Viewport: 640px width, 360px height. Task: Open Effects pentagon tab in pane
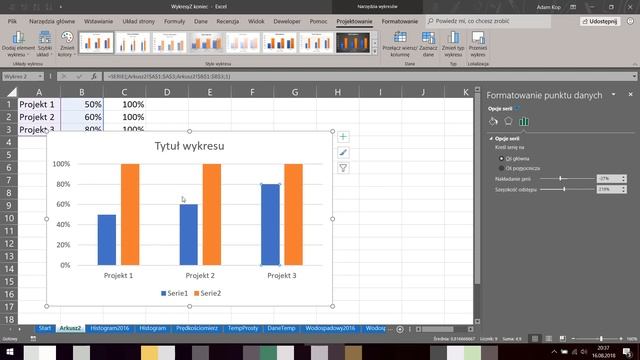(508, 122)
